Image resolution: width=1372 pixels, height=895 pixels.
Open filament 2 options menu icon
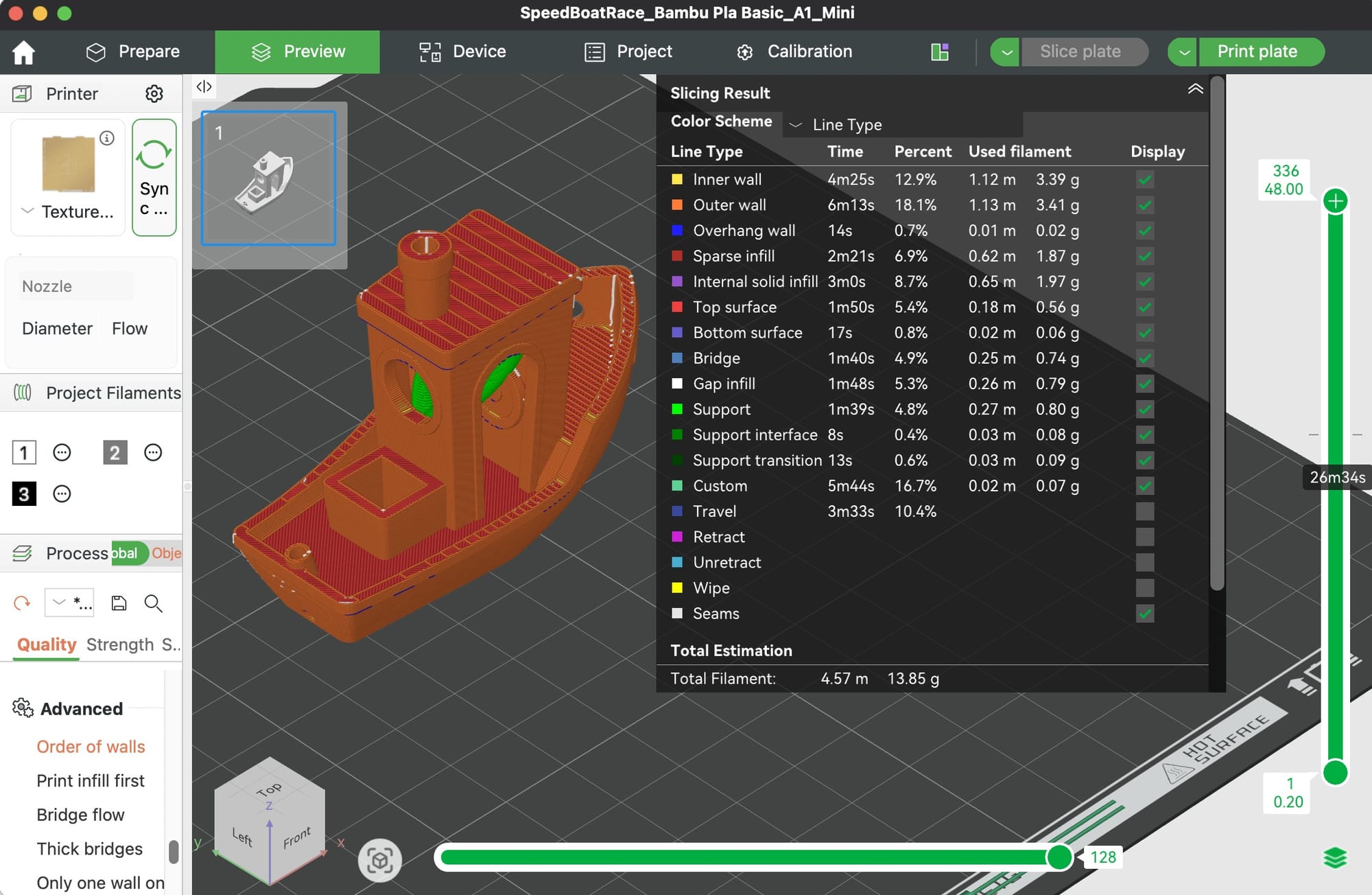[x=153, y=453]
